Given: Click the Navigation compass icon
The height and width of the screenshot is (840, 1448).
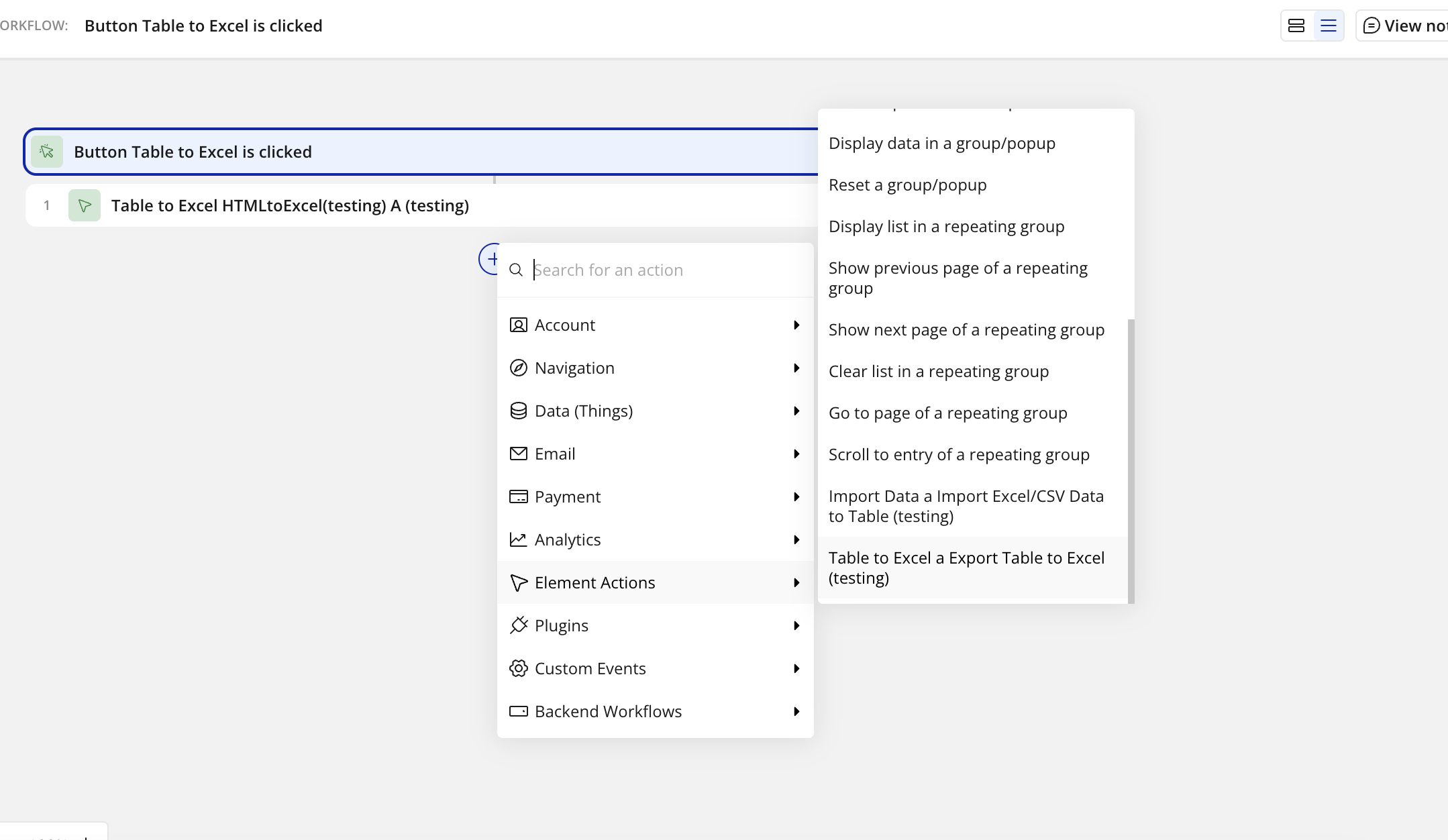Looking at the screenshot, I should [x=518, y=368].
